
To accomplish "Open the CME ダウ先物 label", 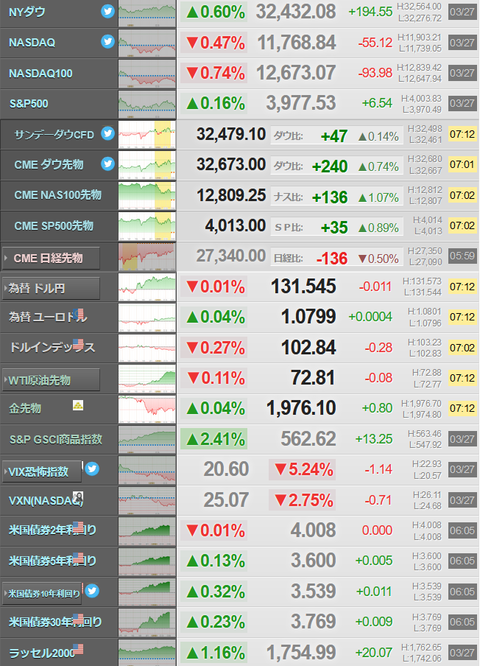I will point(49,164).
